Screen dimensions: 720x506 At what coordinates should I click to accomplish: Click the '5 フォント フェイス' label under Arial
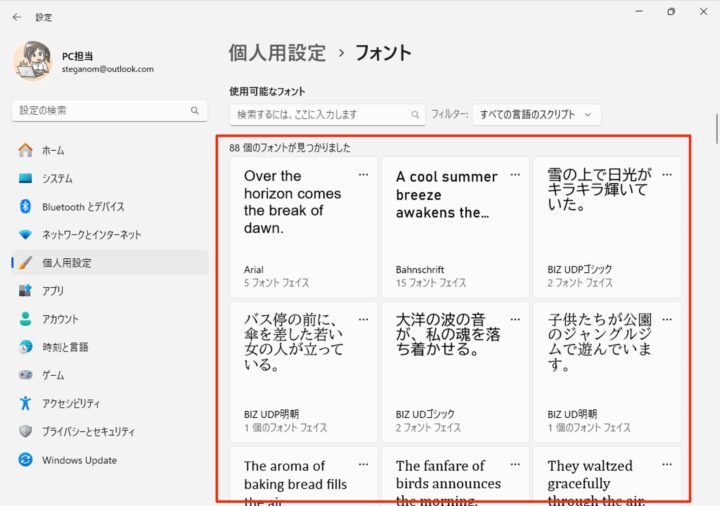point(276,283)
